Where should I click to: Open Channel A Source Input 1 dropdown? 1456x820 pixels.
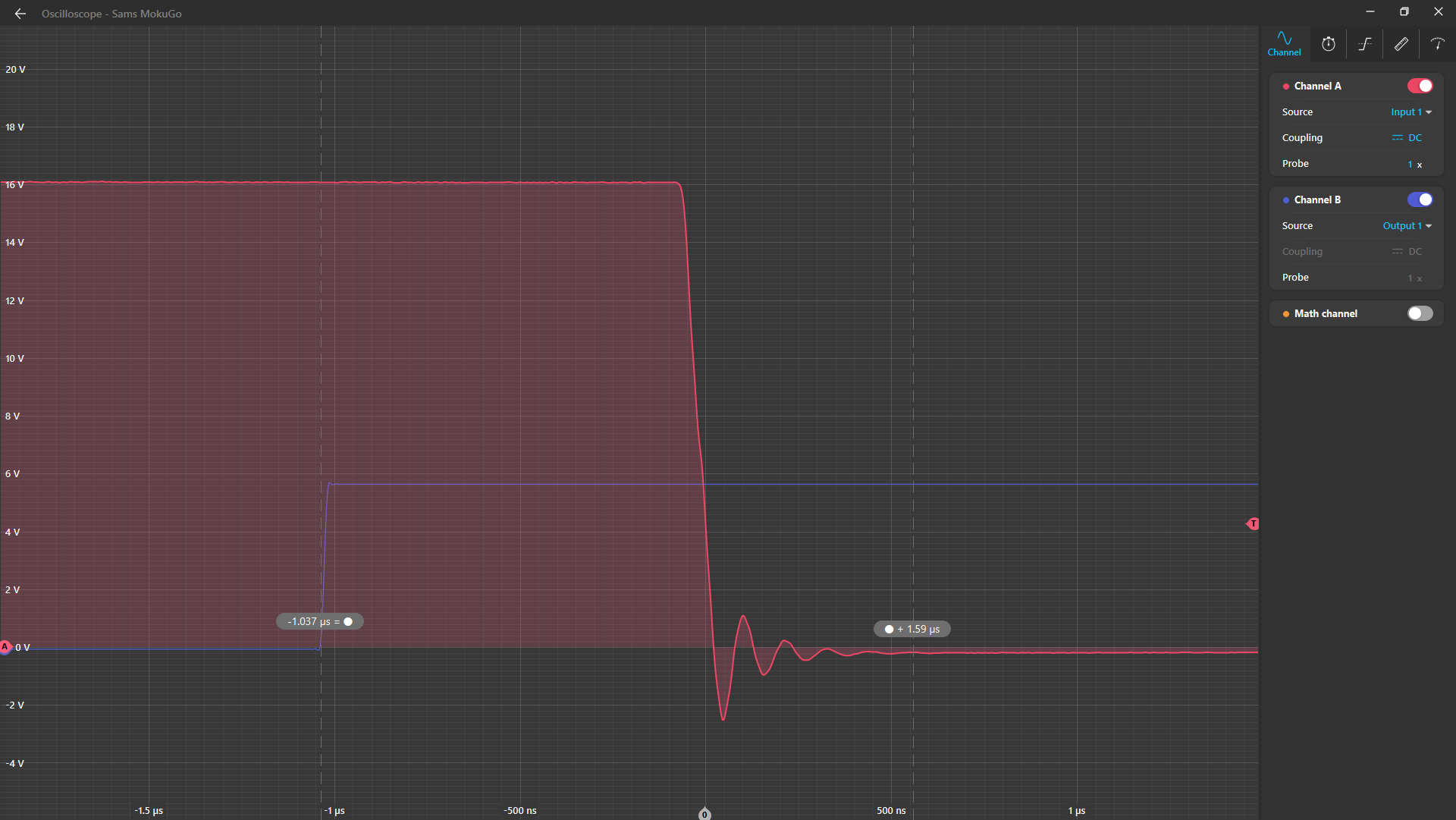click(x=1410, y=112)
